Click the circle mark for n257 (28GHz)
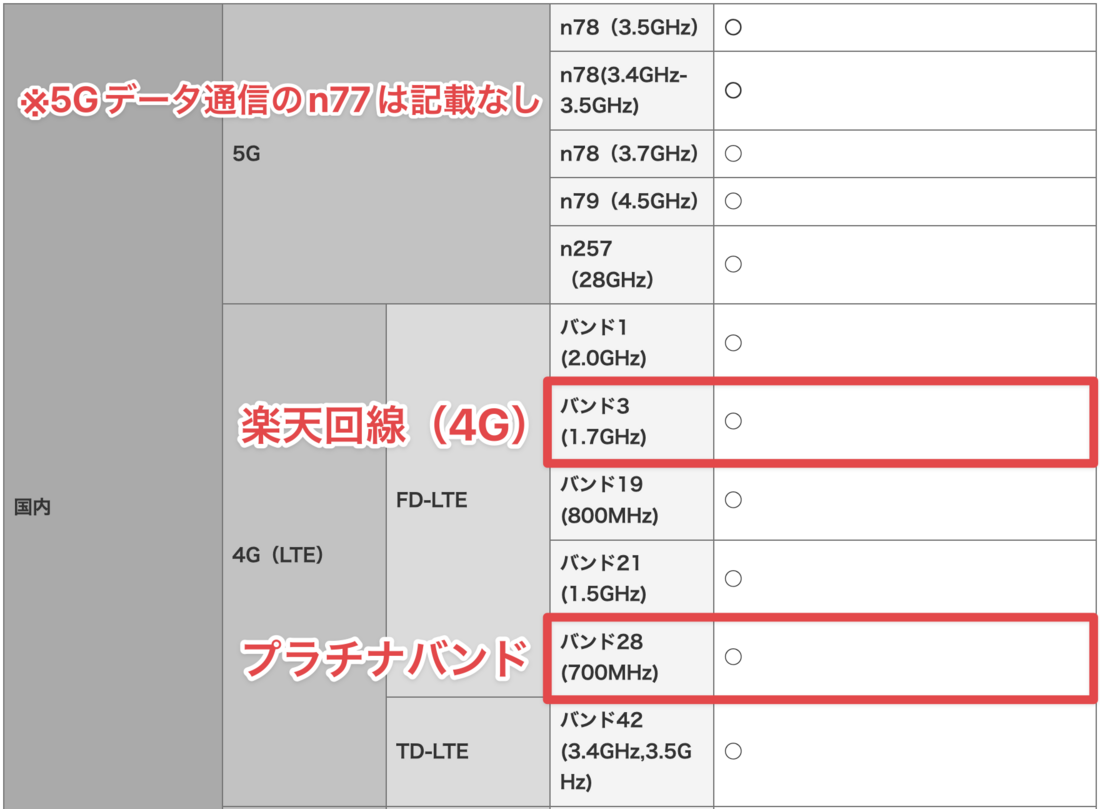The image size is (1100, 809). pos(733,265)
